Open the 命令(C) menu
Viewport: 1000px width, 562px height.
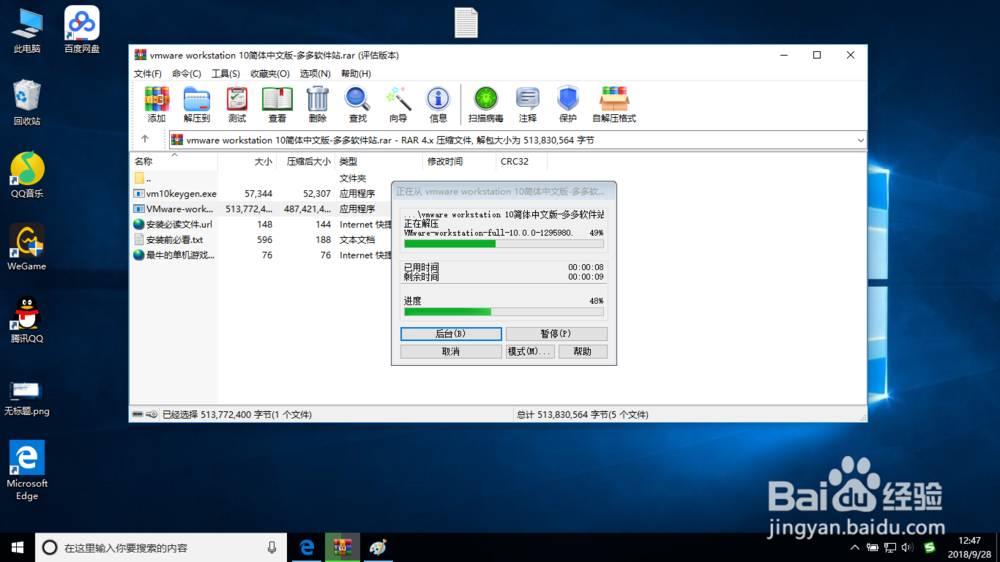point(186,73)
